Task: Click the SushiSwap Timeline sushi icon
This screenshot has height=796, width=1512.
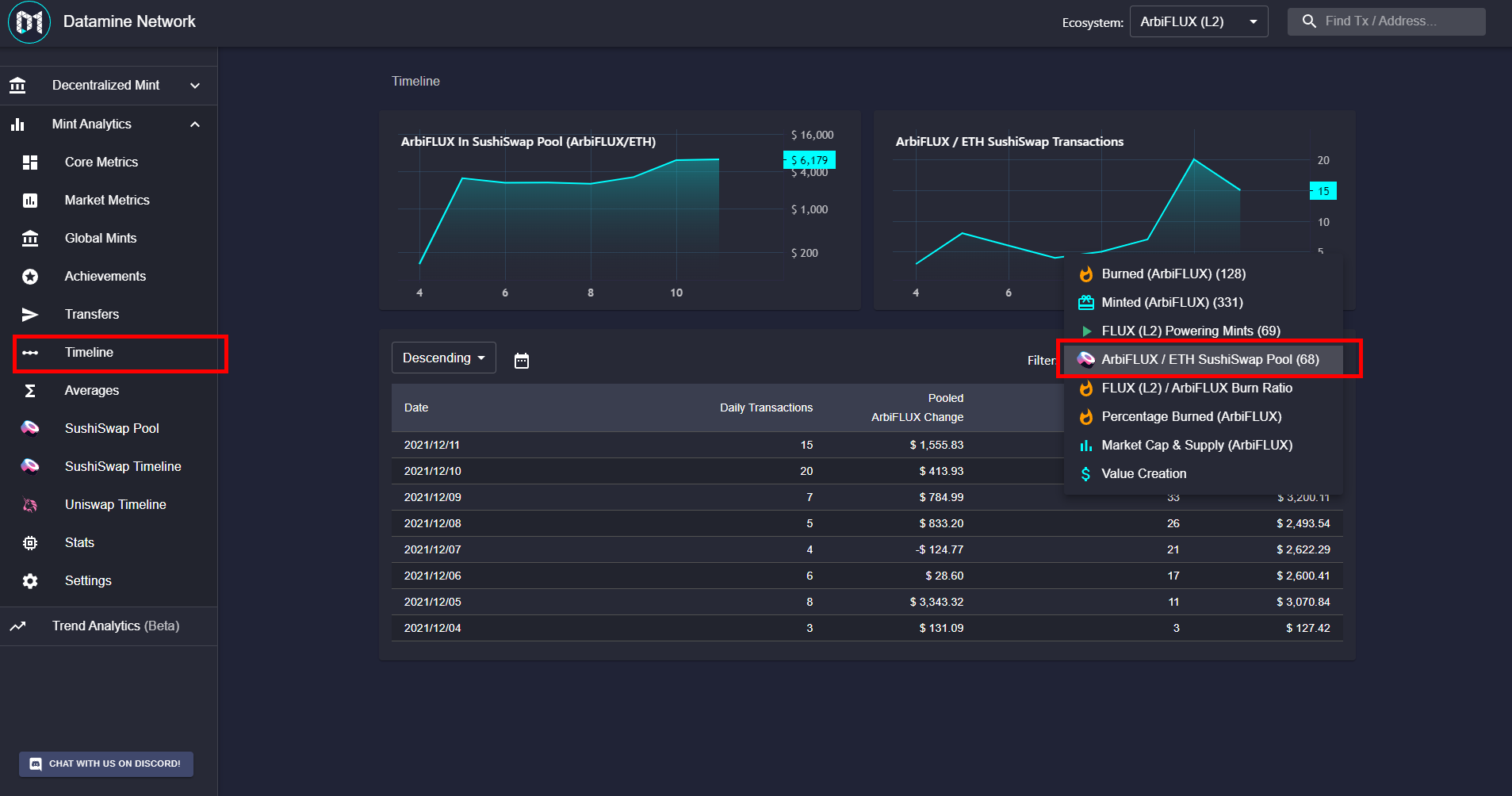Action: 30,466
